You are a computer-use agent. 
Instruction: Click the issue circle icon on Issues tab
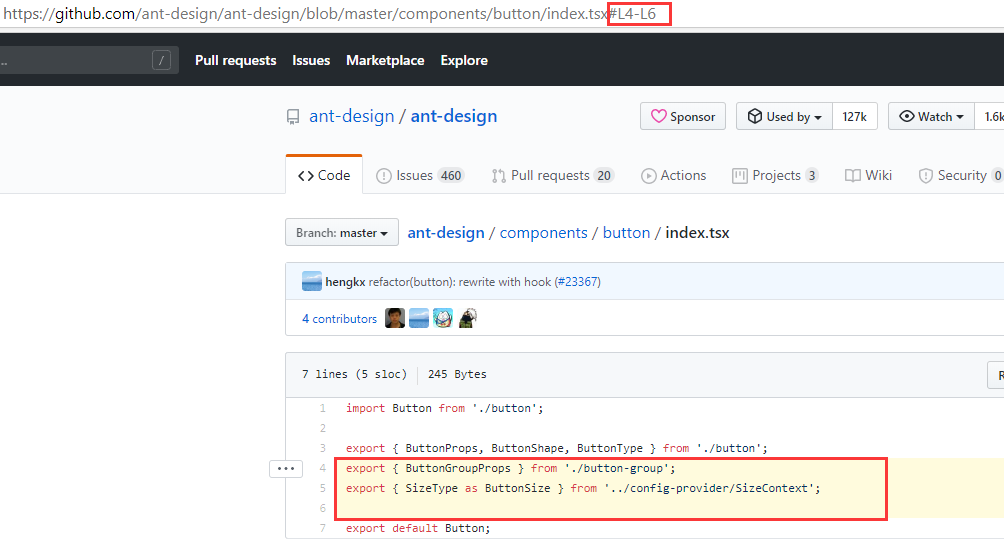[x=384, y=175]
